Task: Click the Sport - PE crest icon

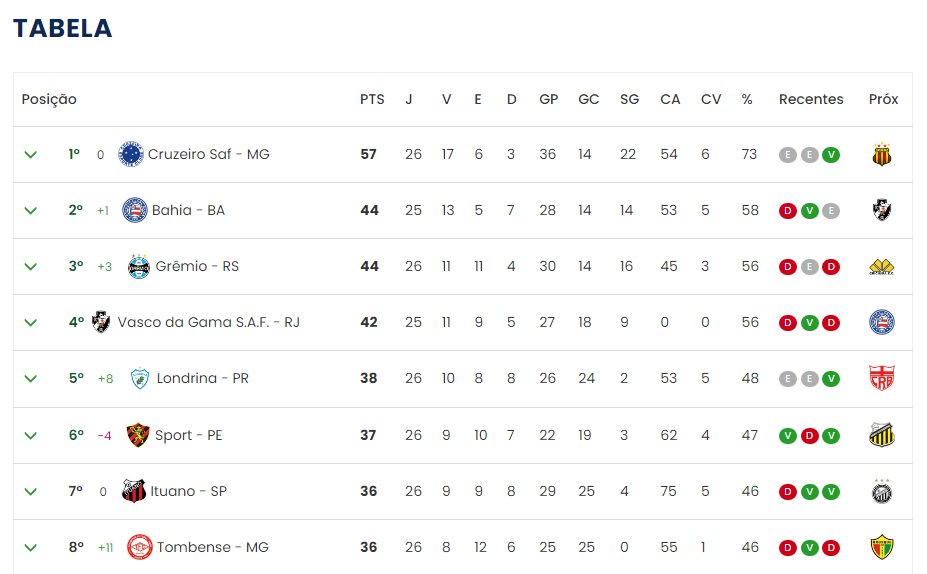Action: point(138,435)
